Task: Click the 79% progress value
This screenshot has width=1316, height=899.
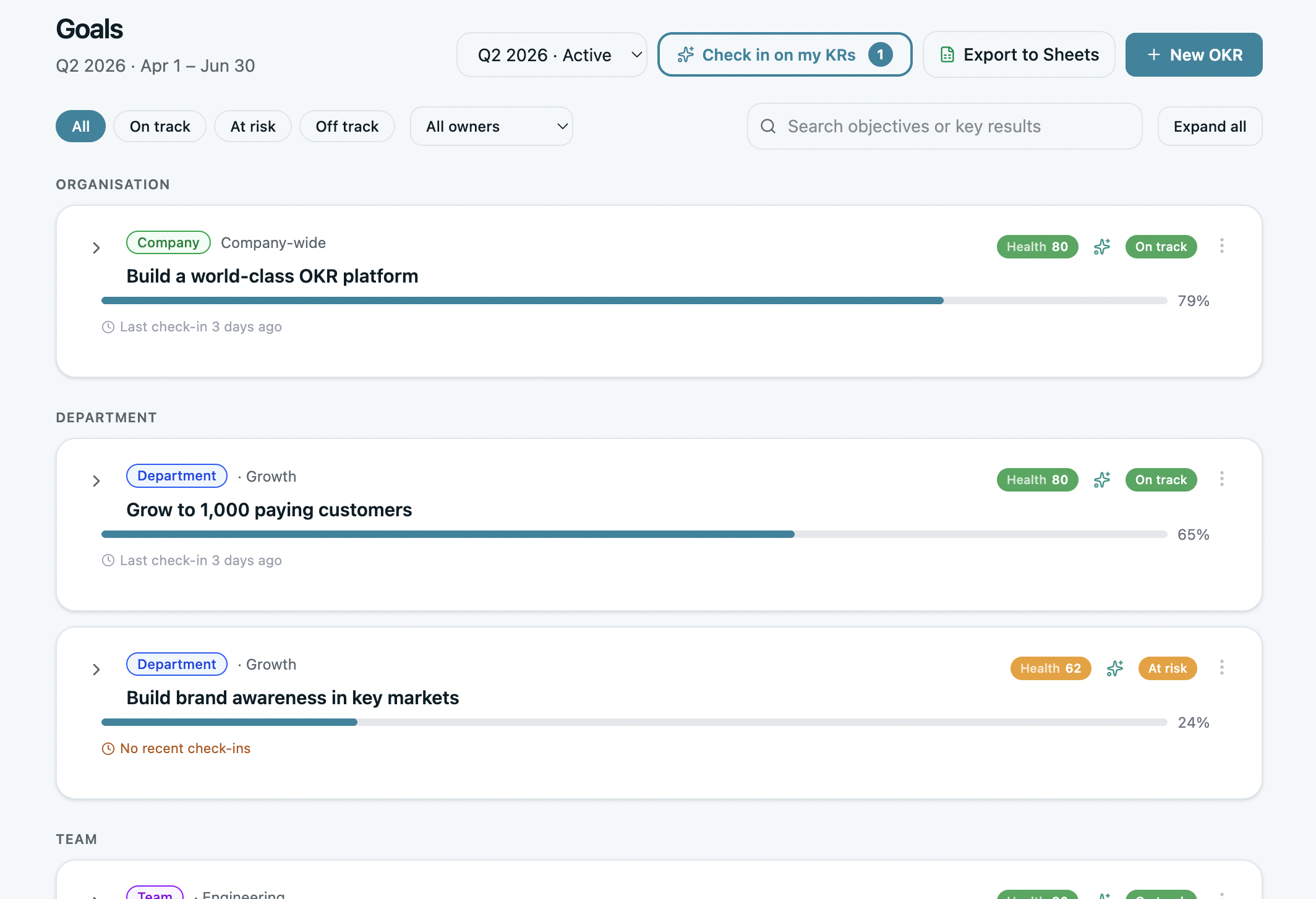Action: [1193, 301]
